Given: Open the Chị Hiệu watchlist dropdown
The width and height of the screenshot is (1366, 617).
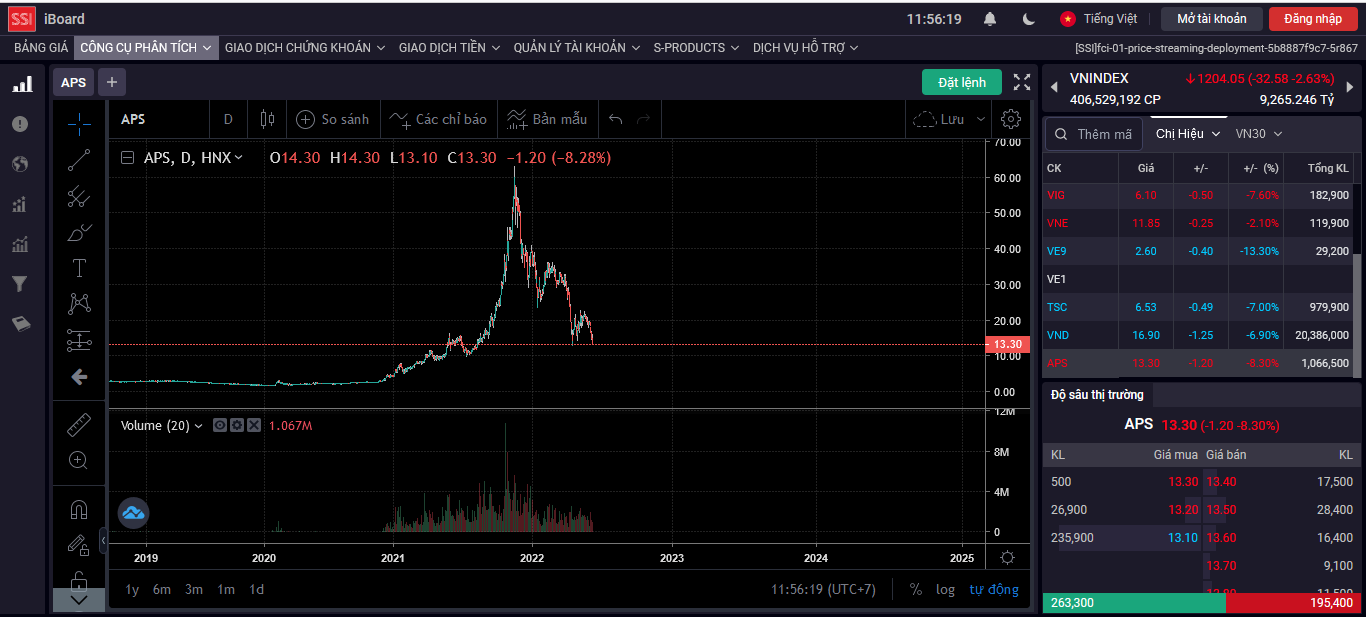Looking at the screenshot, I should pyautogui.click(x=1188, y=134).
